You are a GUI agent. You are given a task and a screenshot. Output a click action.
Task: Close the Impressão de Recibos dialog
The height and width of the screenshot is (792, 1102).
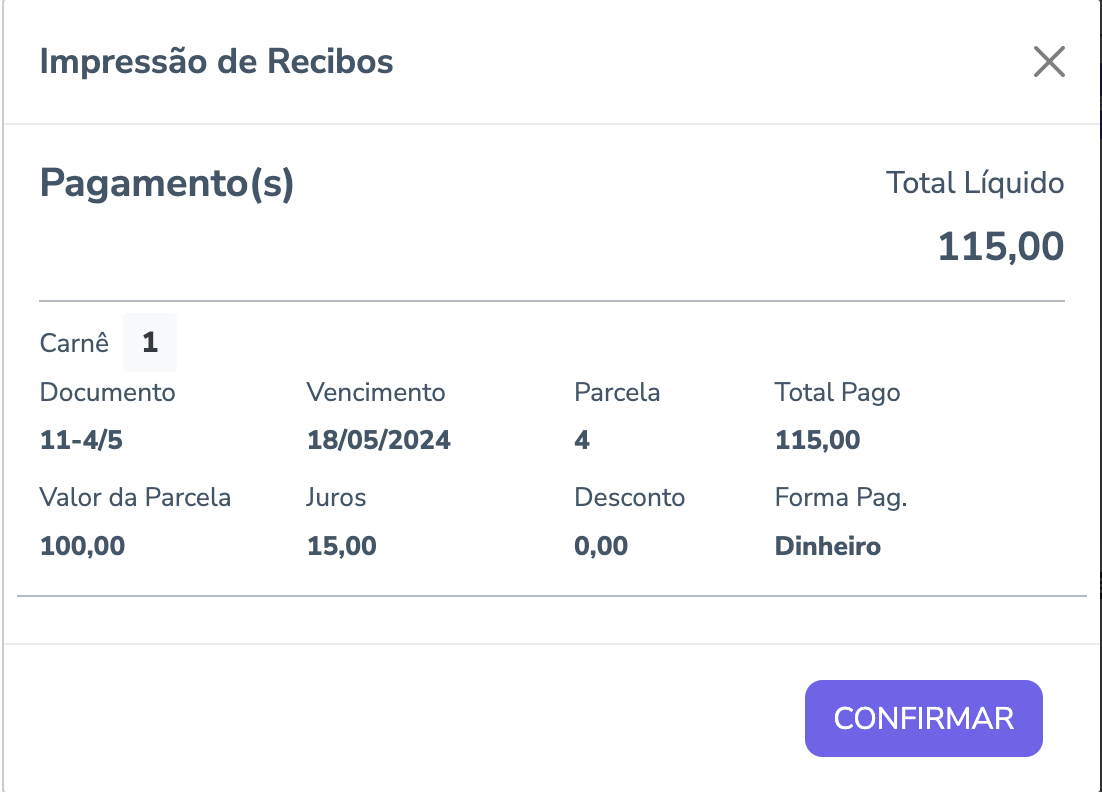point(1048,62)
